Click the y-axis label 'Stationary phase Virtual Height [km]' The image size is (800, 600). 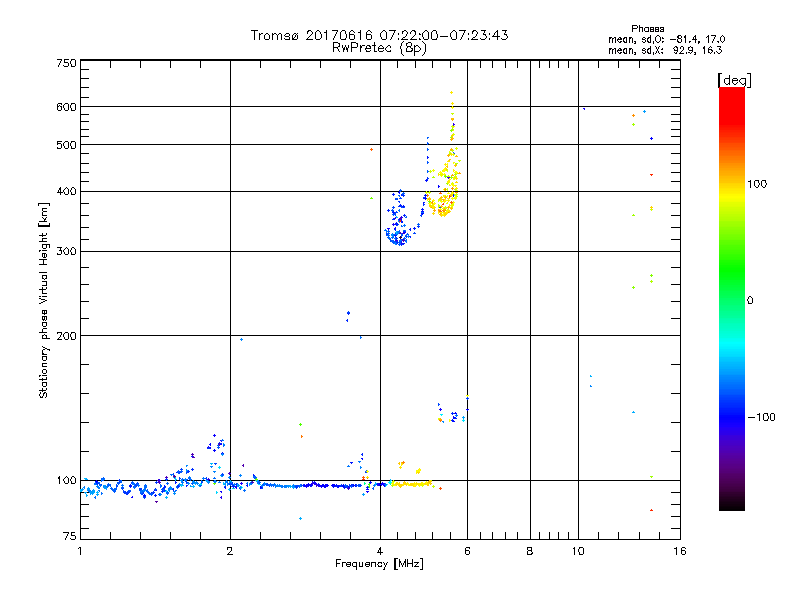(x=44, y=300)
